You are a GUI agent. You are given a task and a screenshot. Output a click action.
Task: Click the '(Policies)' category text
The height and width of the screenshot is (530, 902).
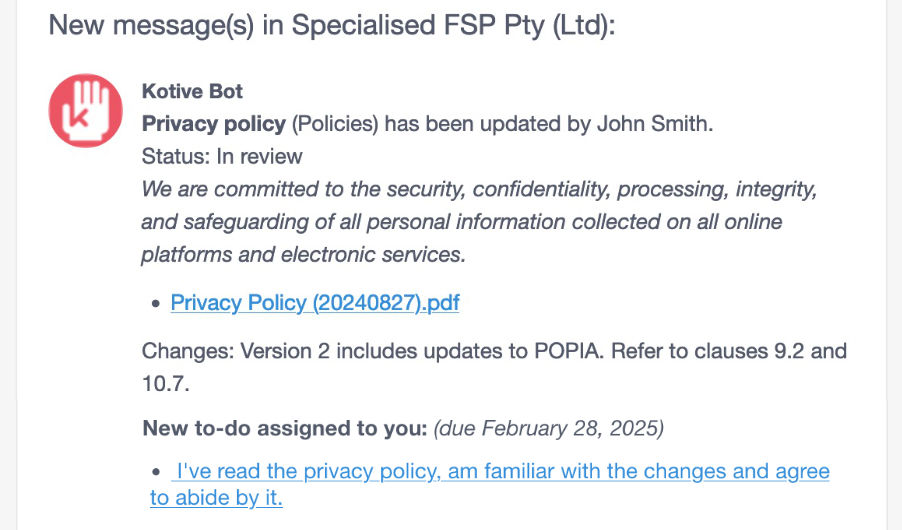click(335, 124)
